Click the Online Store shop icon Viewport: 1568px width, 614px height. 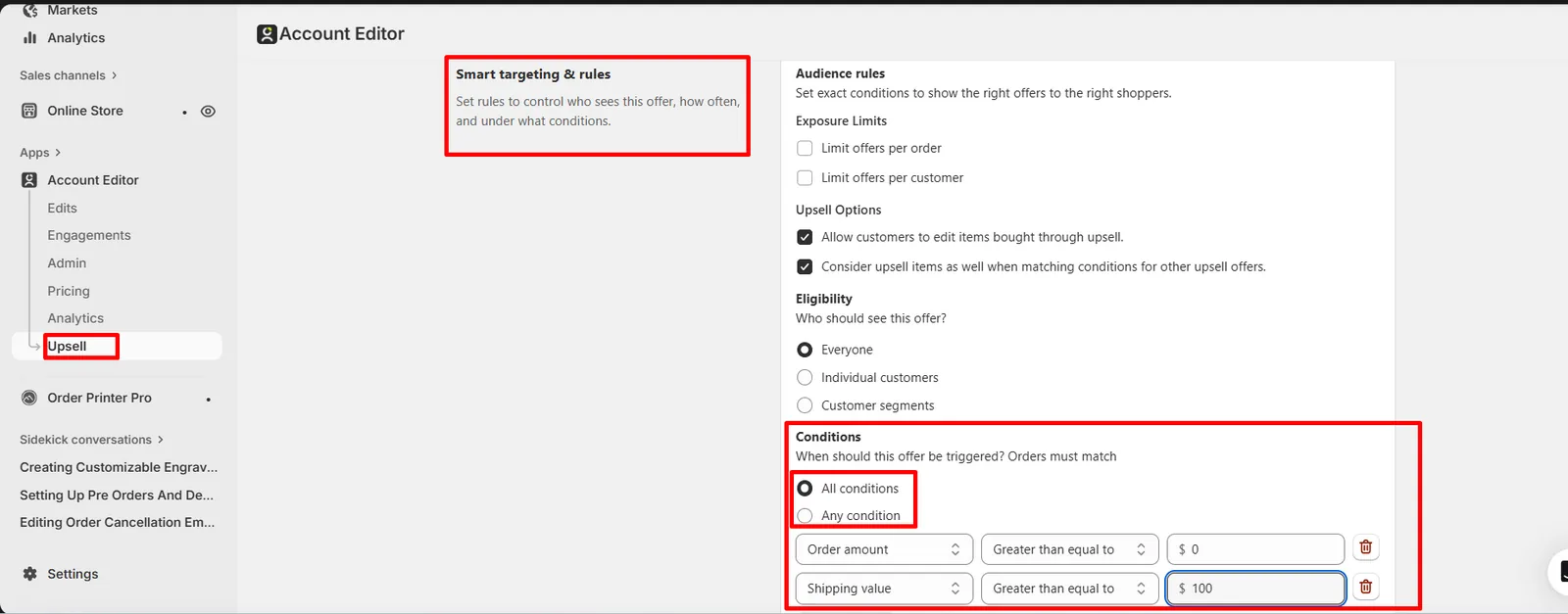point(29,111)
